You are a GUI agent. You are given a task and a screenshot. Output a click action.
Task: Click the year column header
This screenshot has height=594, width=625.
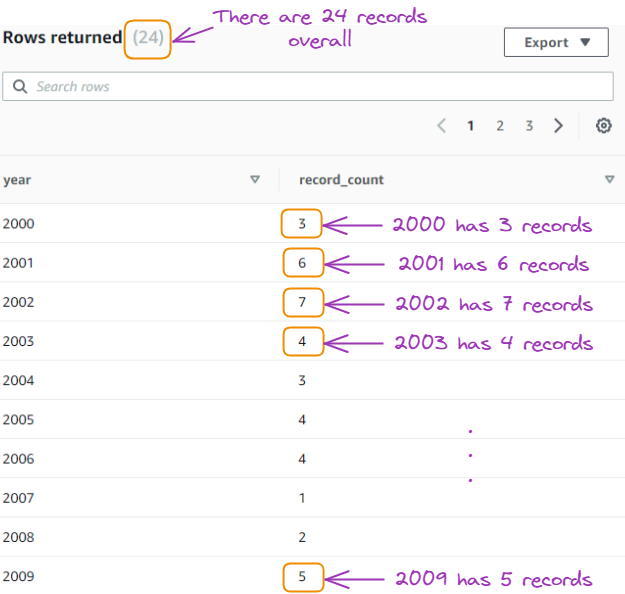point(17,180)
